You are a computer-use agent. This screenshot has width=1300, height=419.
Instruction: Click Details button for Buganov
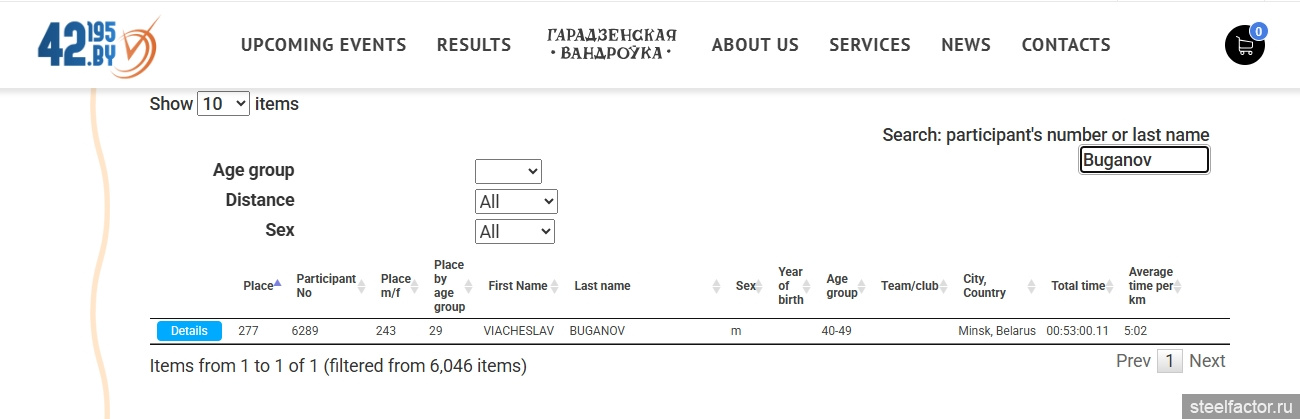[x=189, y=331]
